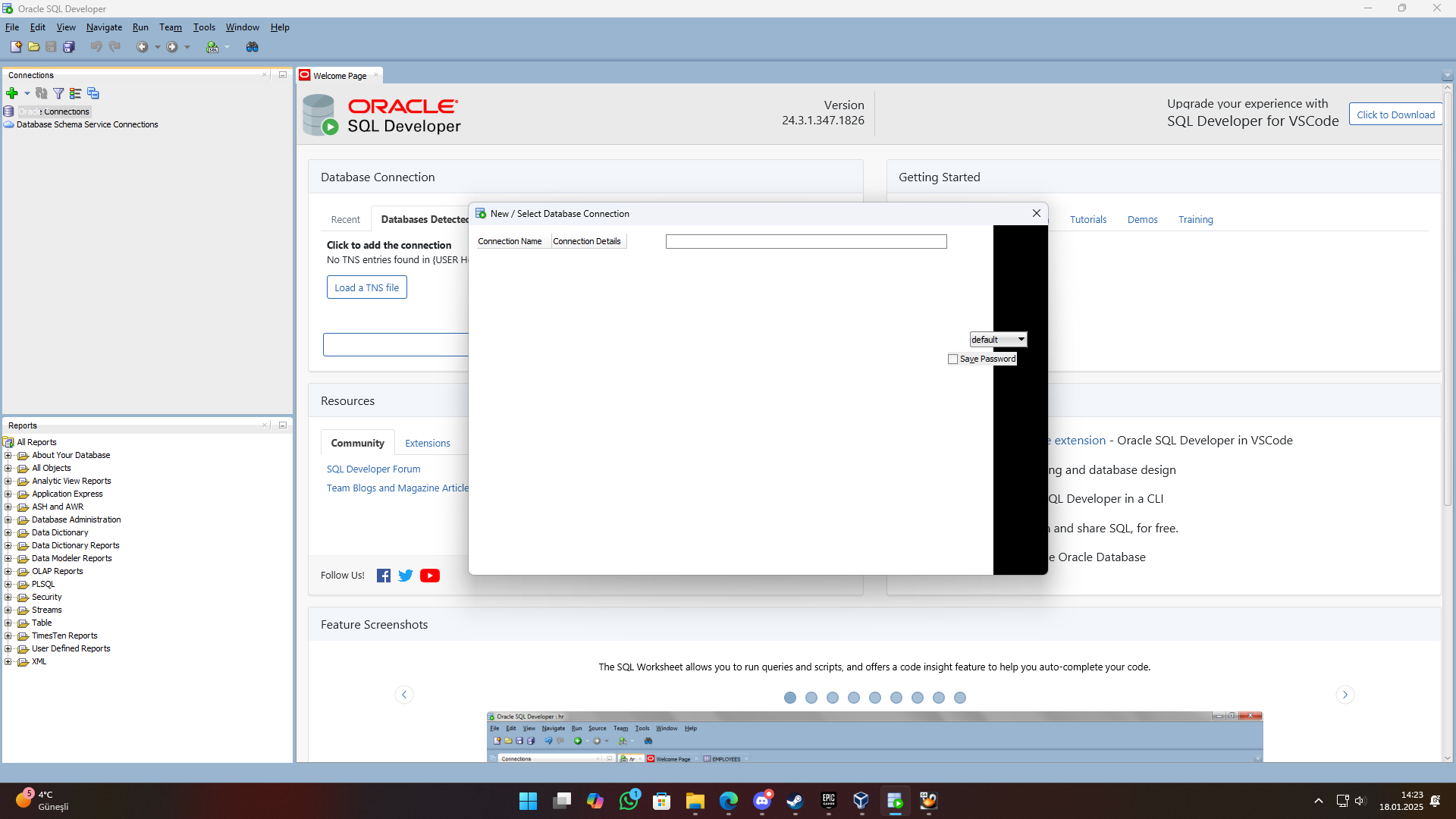Select the last feature screenshot carousel dot
1456x819 pixels.
click(960, 698)
